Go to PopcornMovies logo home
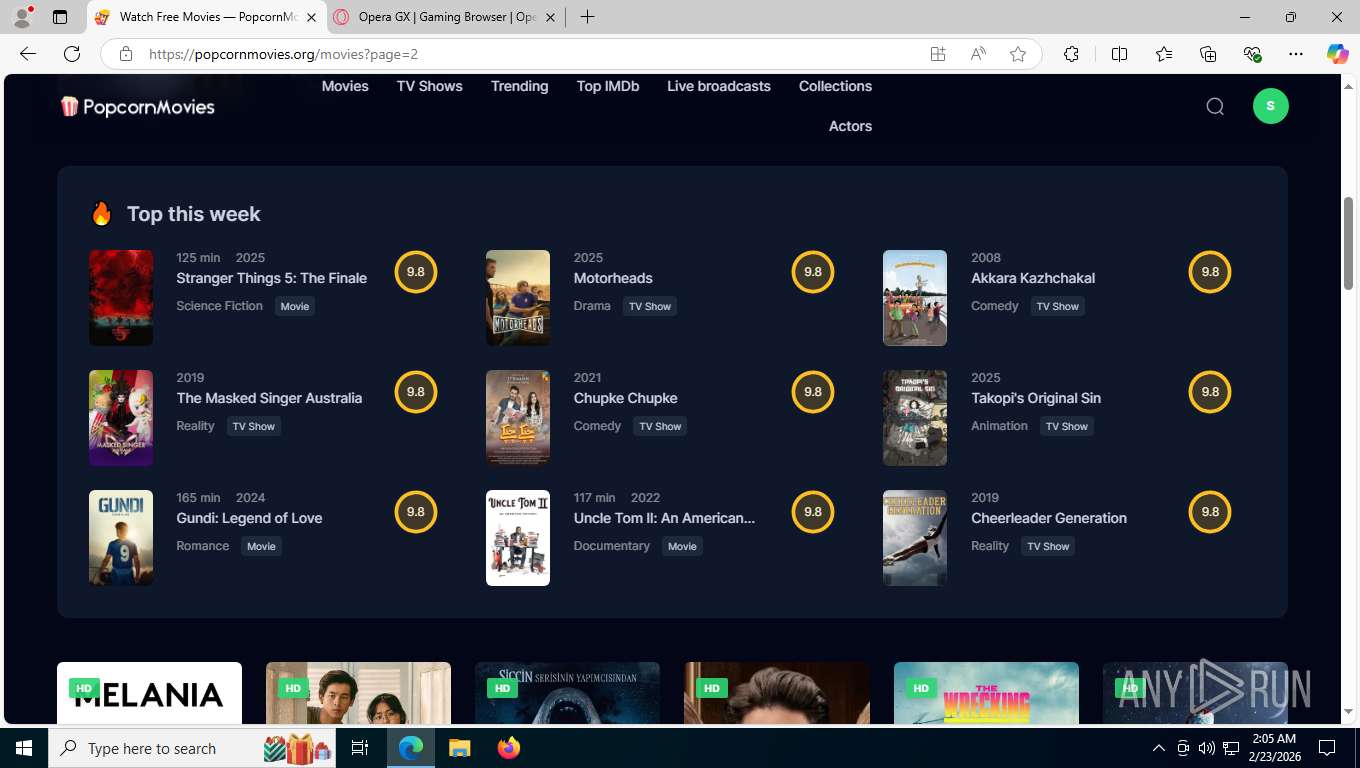The width and height of the screenshot is (1360, 768). [137, 106]
